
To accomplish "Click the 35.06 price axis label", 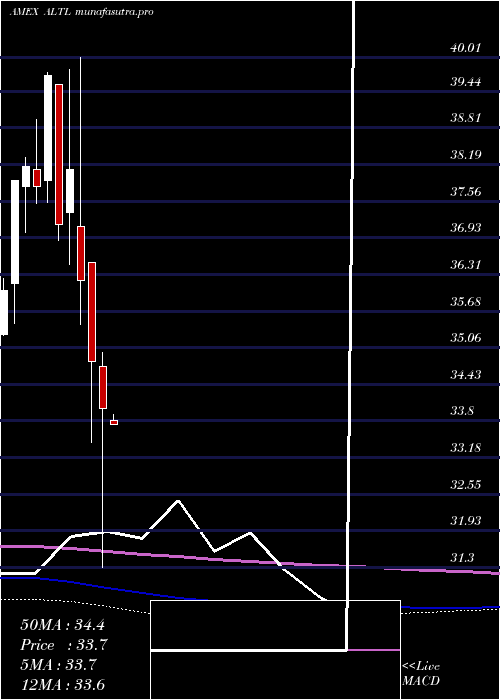I will click(x=466, y=338).
